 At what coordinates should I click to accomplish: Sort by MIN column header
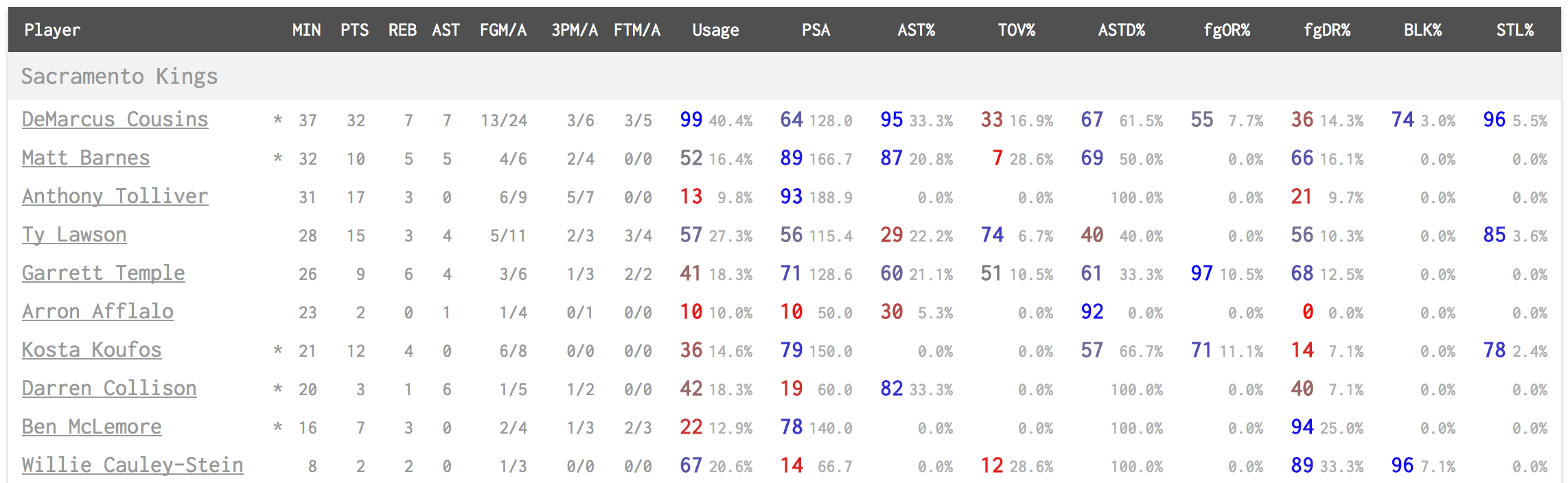[306, 30]
